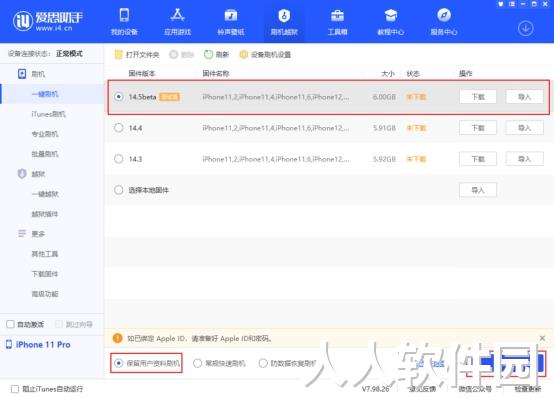
Task: Select the 刷机 sidebar section icon
Action: [x=22, y=74]
